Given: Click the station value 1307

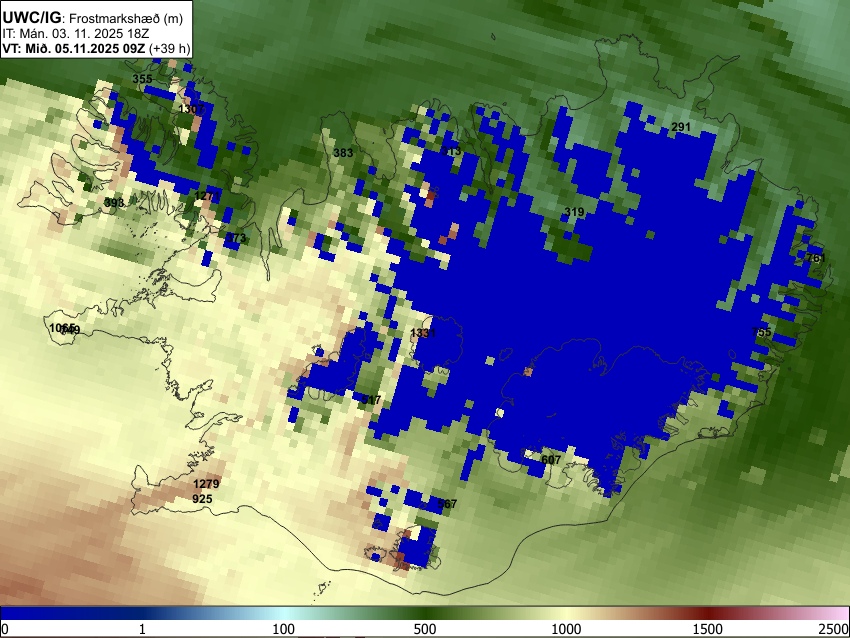Looking at the screenshot, I should 191,109.
